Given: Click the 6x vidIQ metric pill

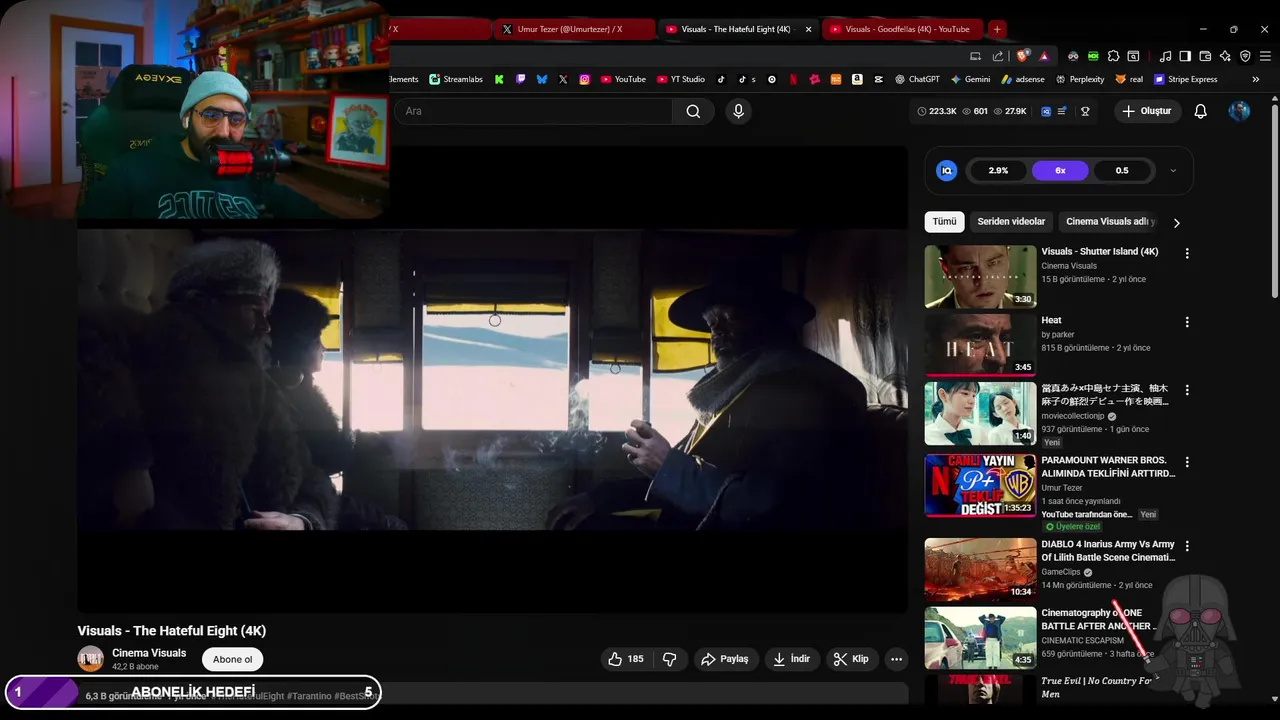Looking at the screenshot, I should coord(1060,171).
